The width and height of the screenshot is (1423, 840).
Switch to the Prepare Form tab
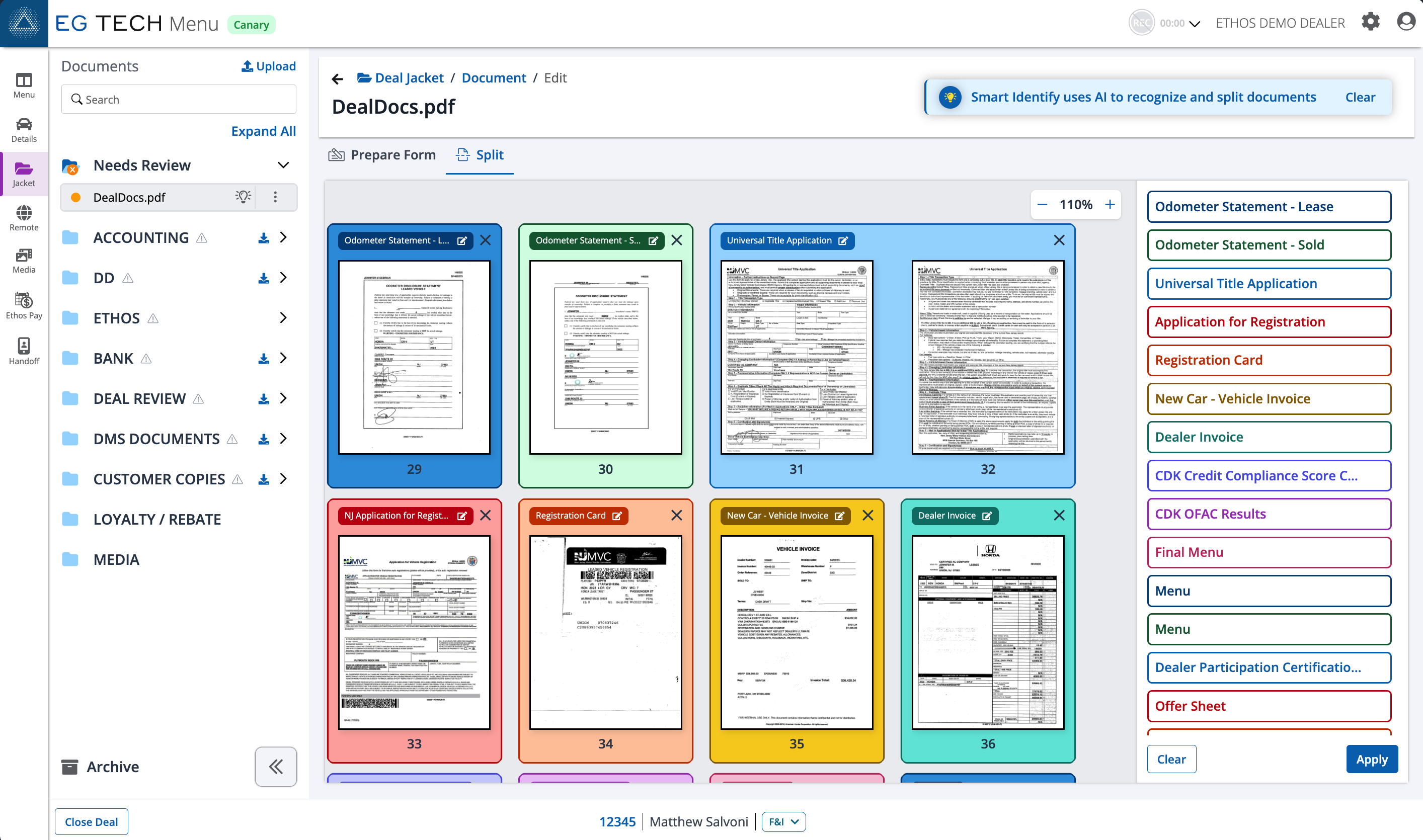point(382,155)
